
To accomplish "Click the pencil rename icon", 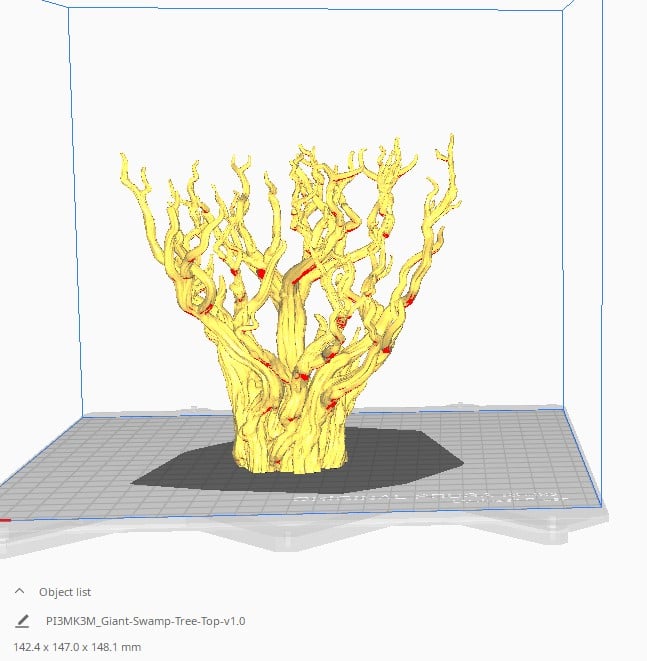I will point(22,621).
